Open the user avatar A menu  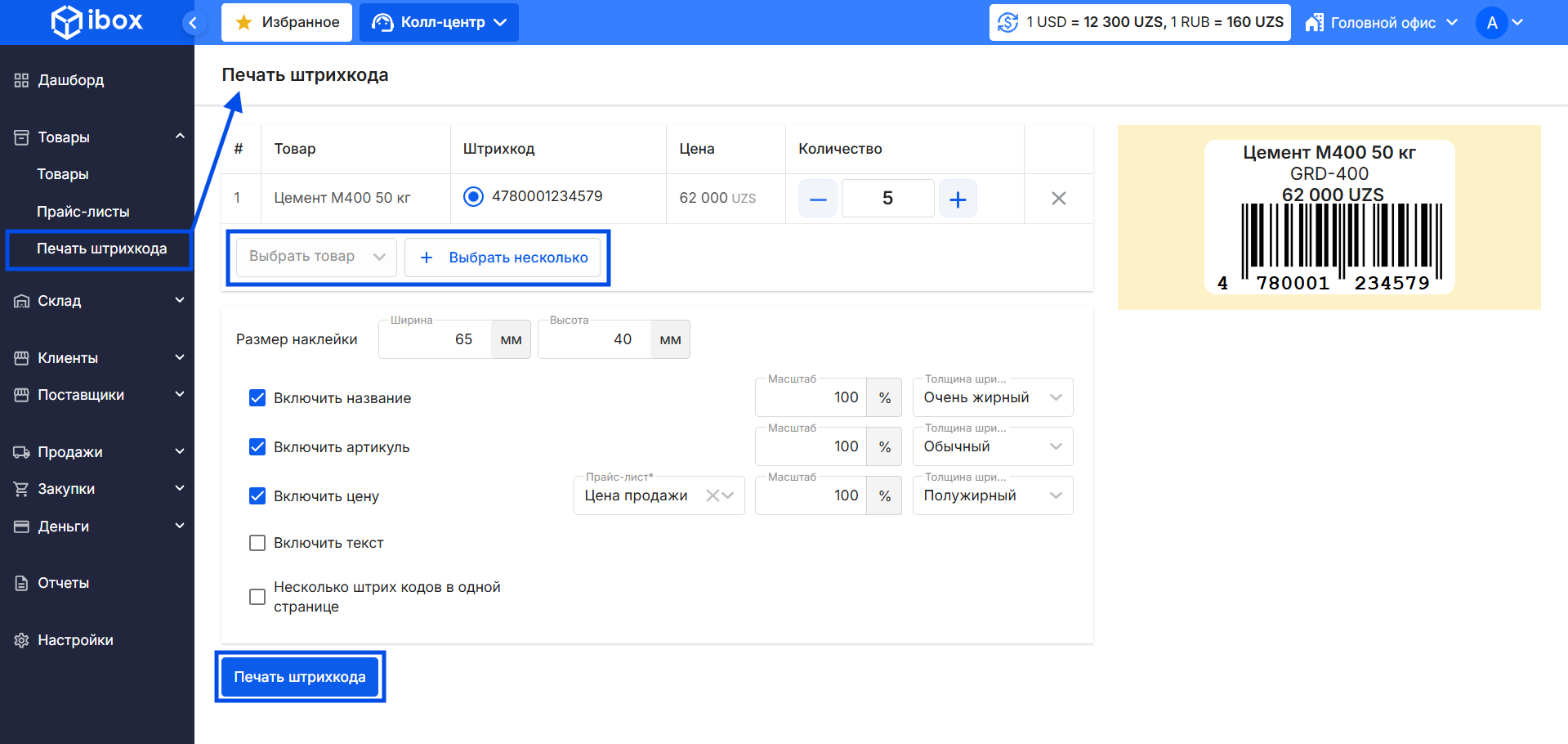click(1492, 23)
